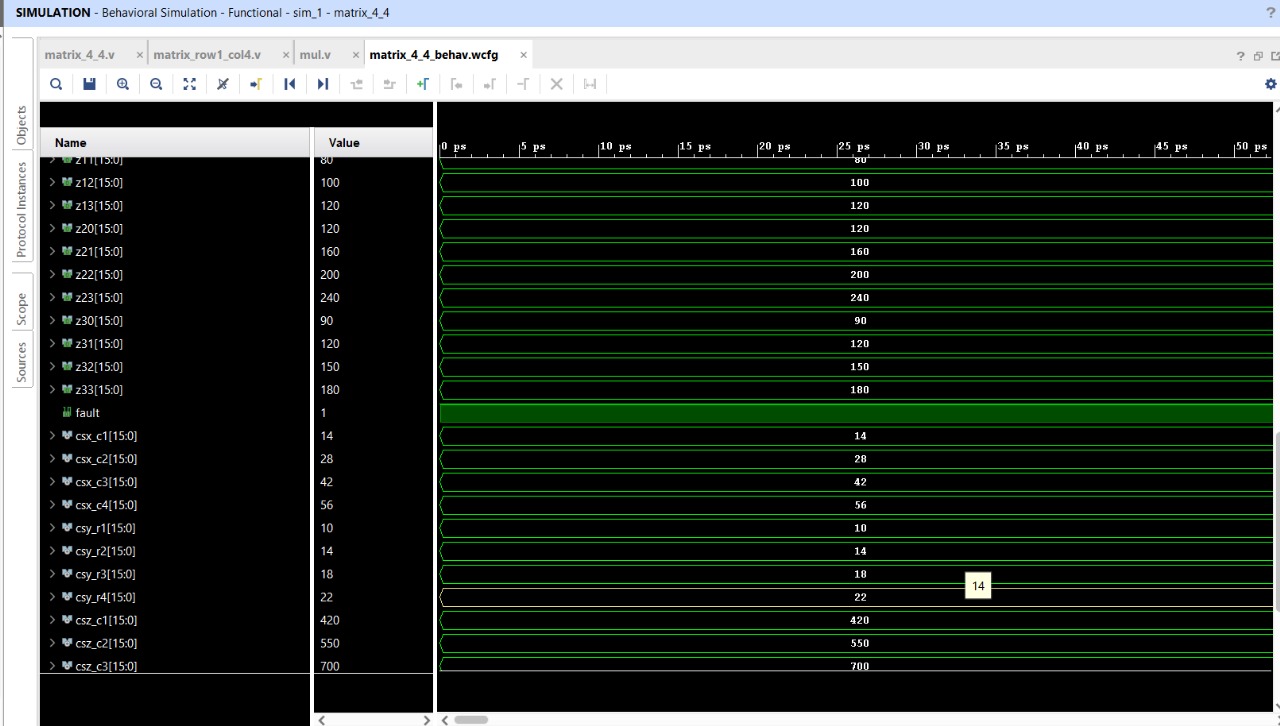Viewport: 1280px width, 726px height.
Task: Open the waveform settings gear
Action: (x=1270, y=84)
